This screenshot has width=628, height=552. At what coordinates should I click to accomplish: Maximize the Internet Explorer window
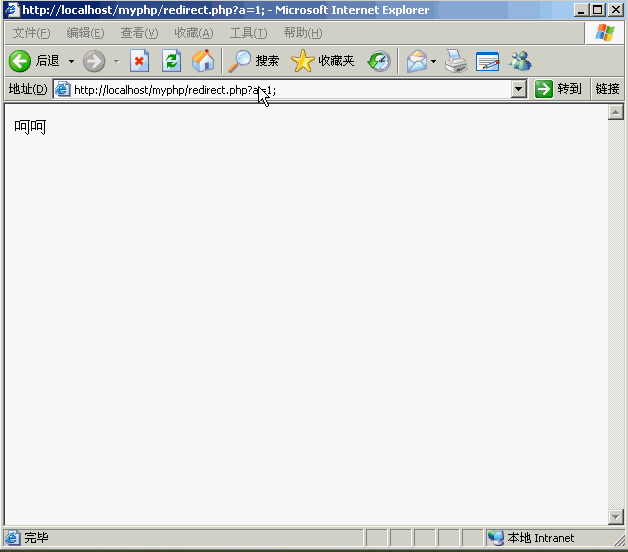[x=598, y=10]
